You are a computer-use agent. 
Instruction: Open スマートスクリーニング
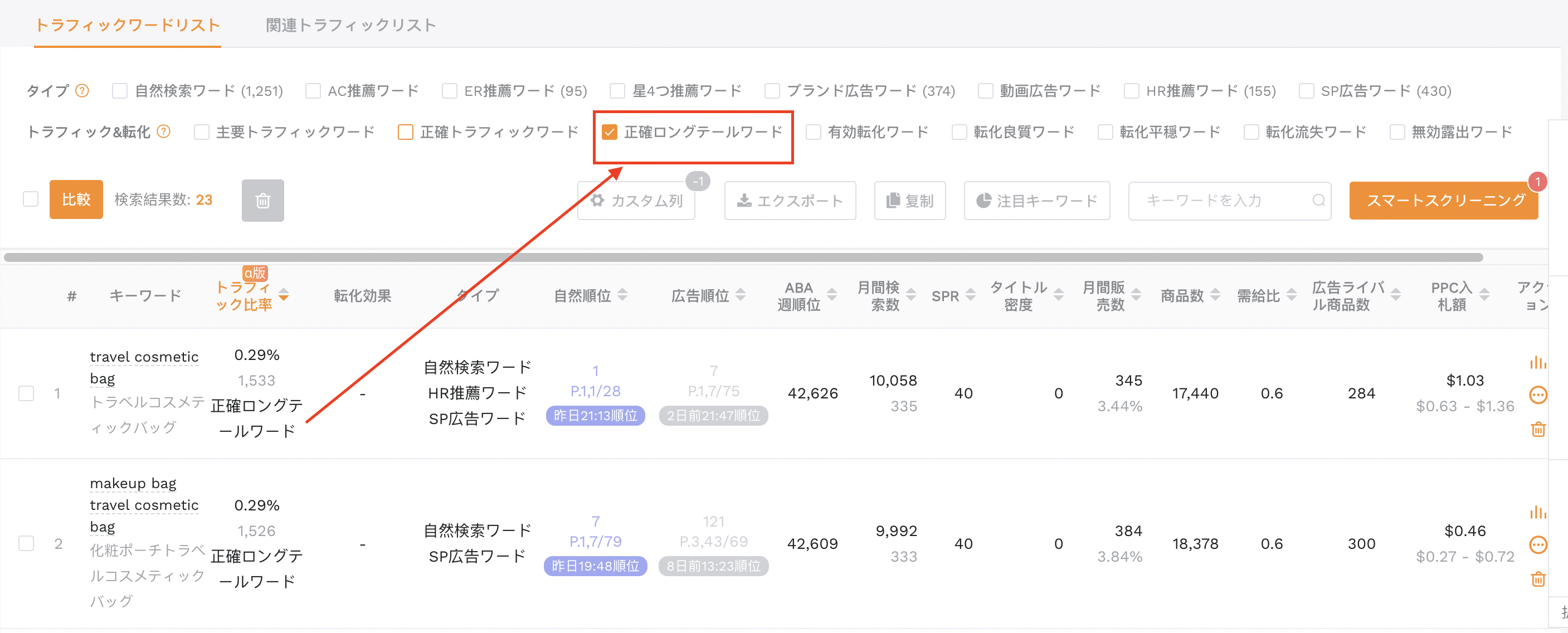pyautogui.click(x=1443, y=200)
